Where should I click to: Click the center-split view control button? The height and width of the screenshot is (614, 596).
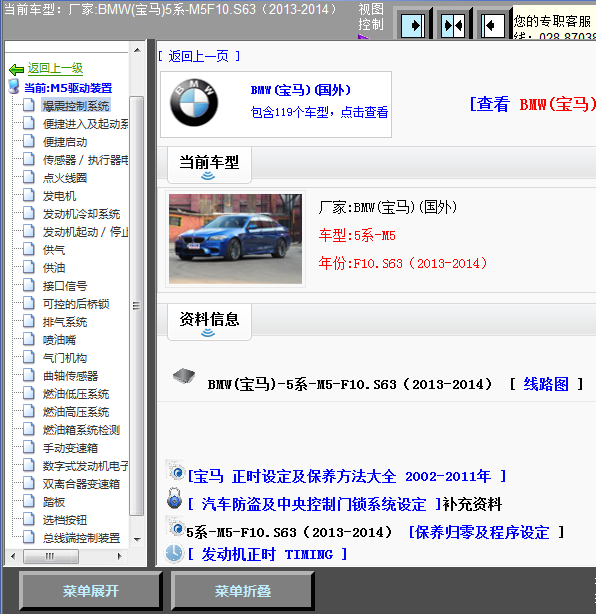click(453, 25)
